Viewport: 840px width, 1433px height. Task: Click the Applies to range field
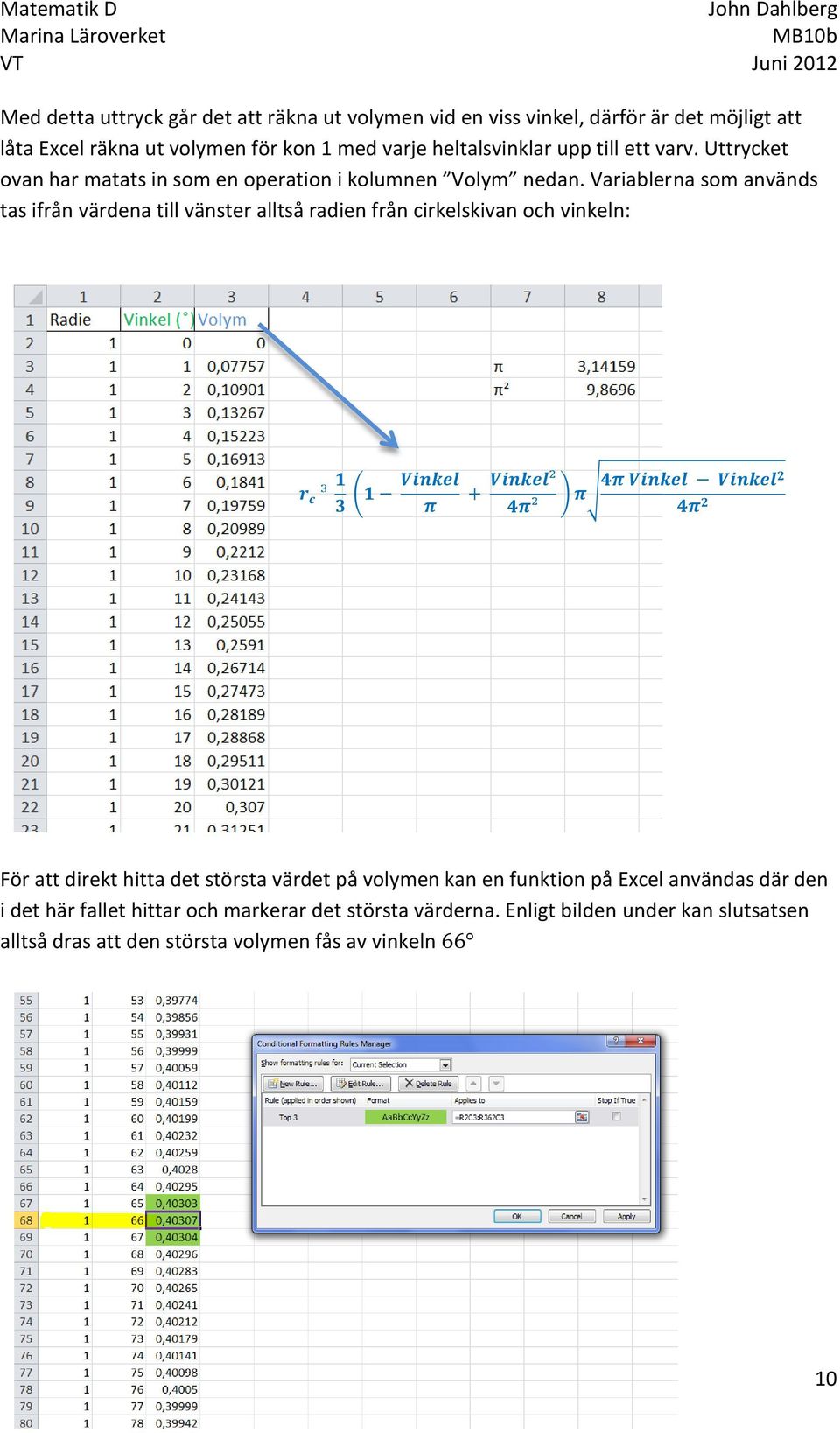click(x=513, y=1117)
